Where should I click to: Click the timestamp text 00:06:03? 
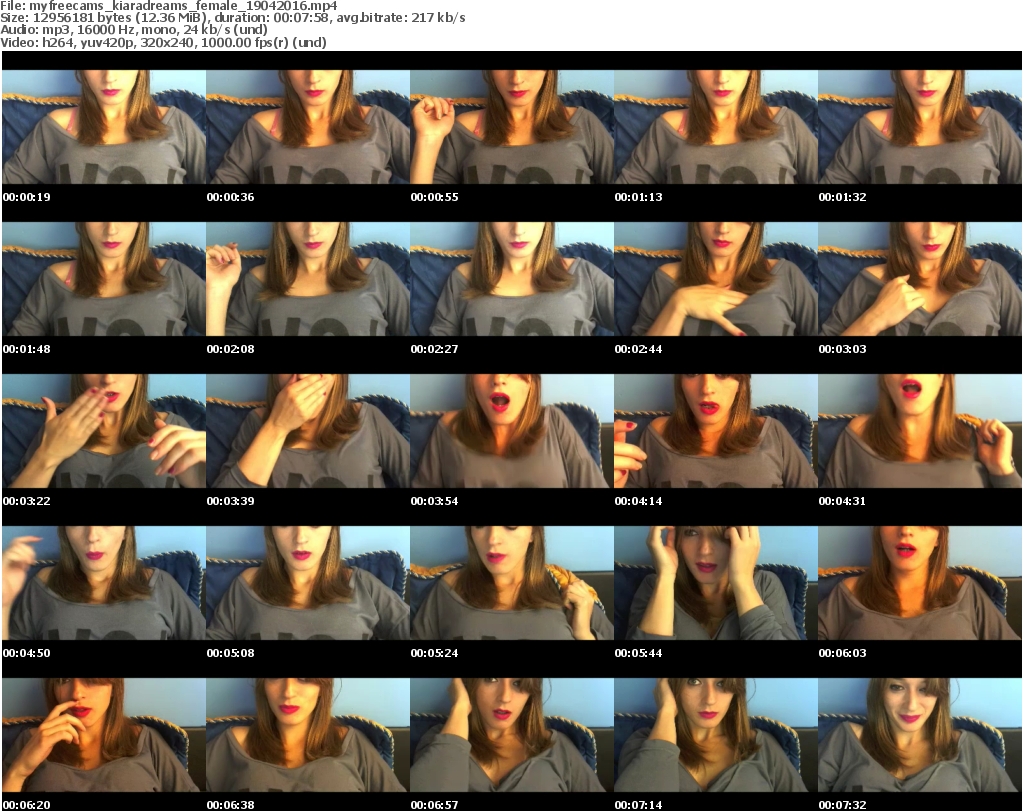click(x=842, y=653)
